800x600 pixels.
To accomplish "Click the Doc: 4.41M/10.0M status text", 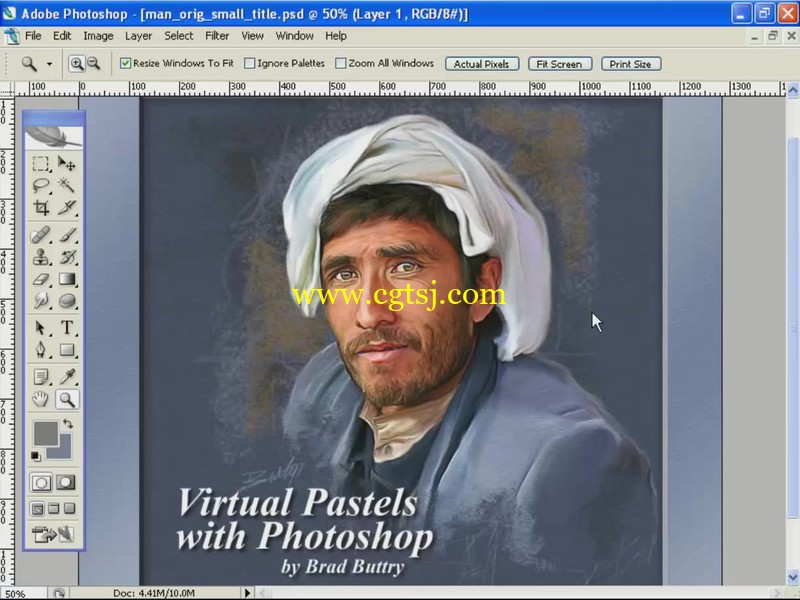I will click(x=154, y=593).
